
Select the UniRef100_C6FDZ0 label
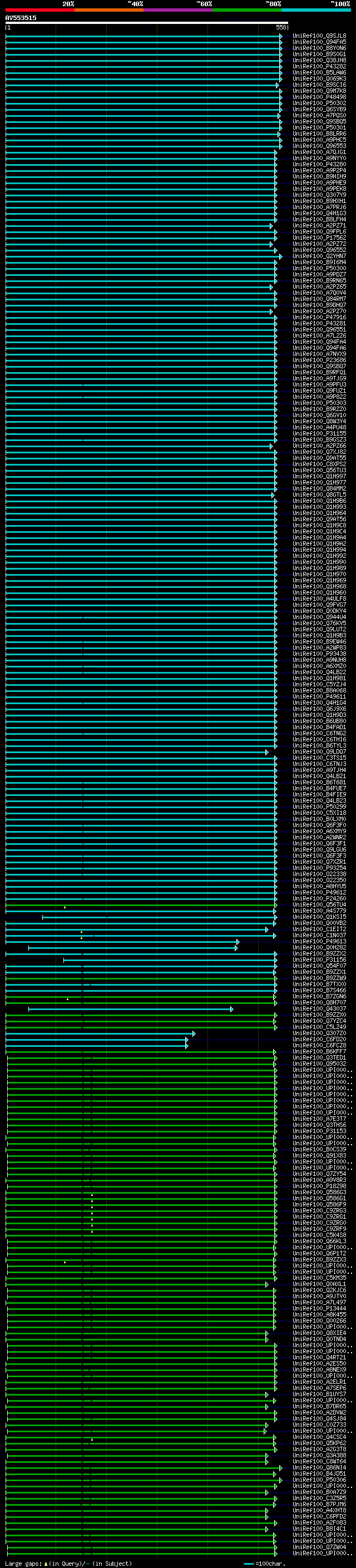319,1039
